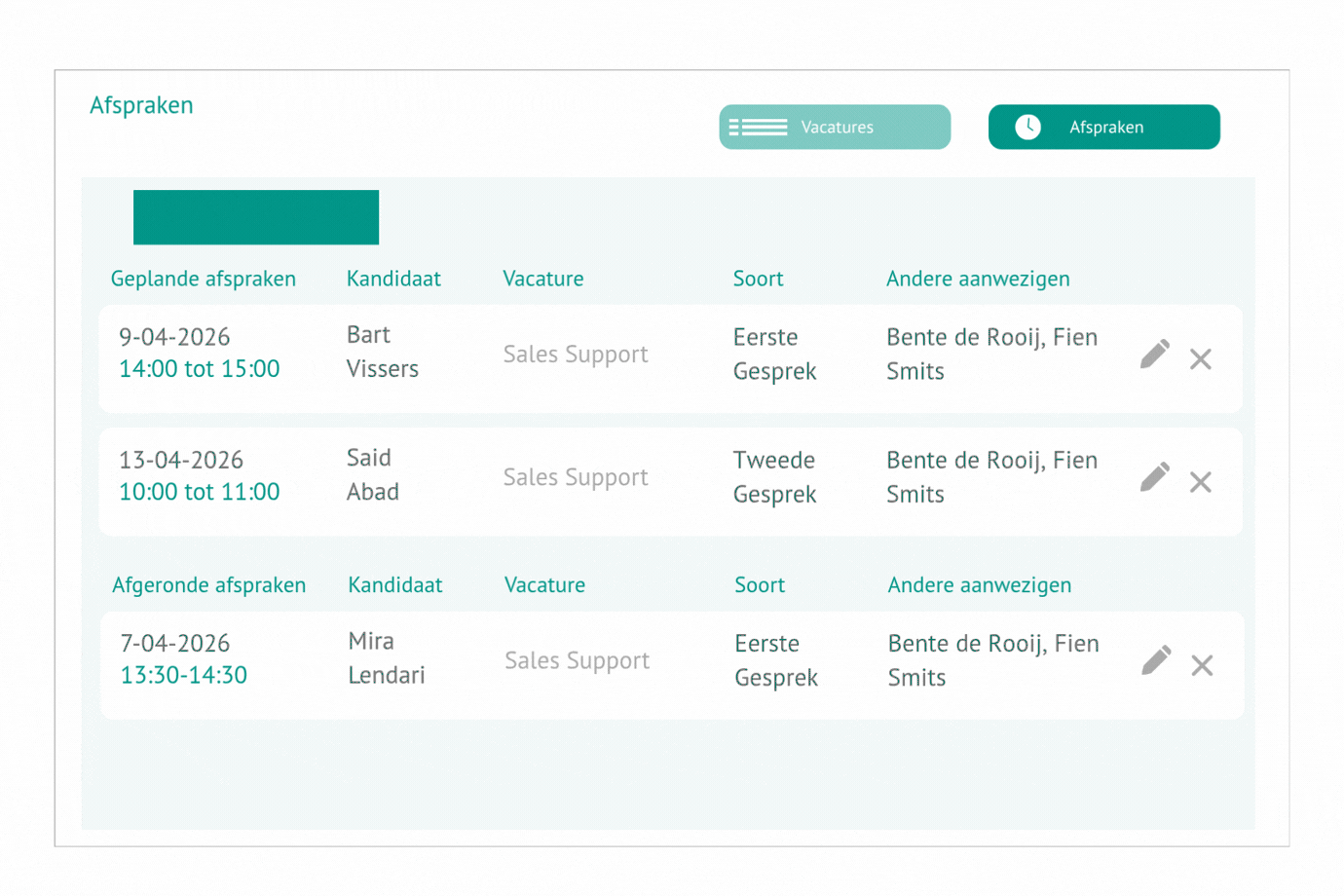Click the Afgeronde afspraken section header

pyautogui.click(x=208, y=585)
